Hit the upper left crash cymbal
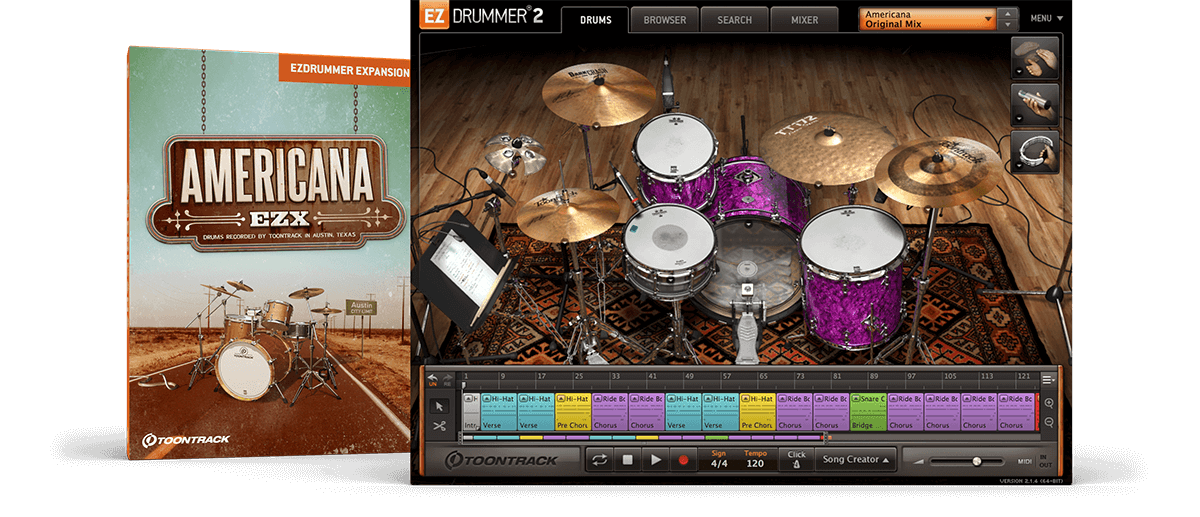 click(x=598, y=96)
